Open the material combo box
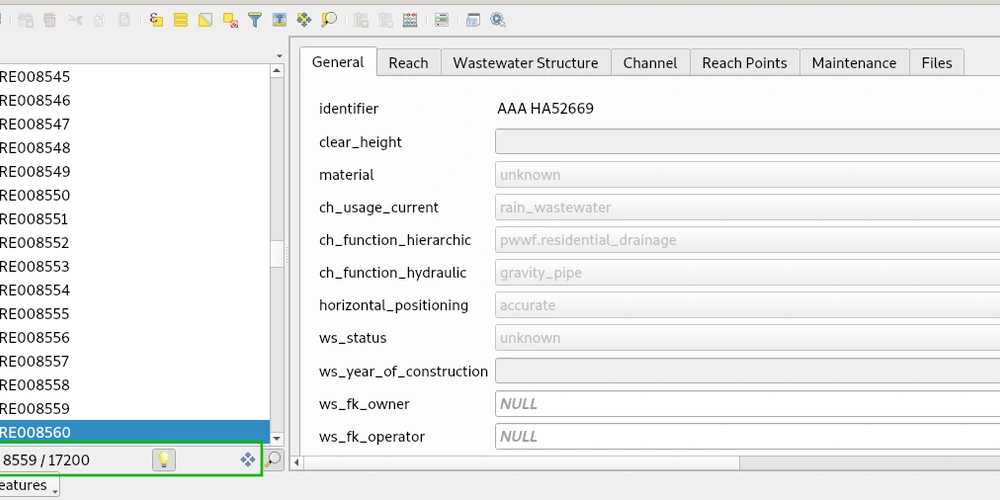Image resolution: width=1000 pixels, height=500 pixels. coord(746,175)
